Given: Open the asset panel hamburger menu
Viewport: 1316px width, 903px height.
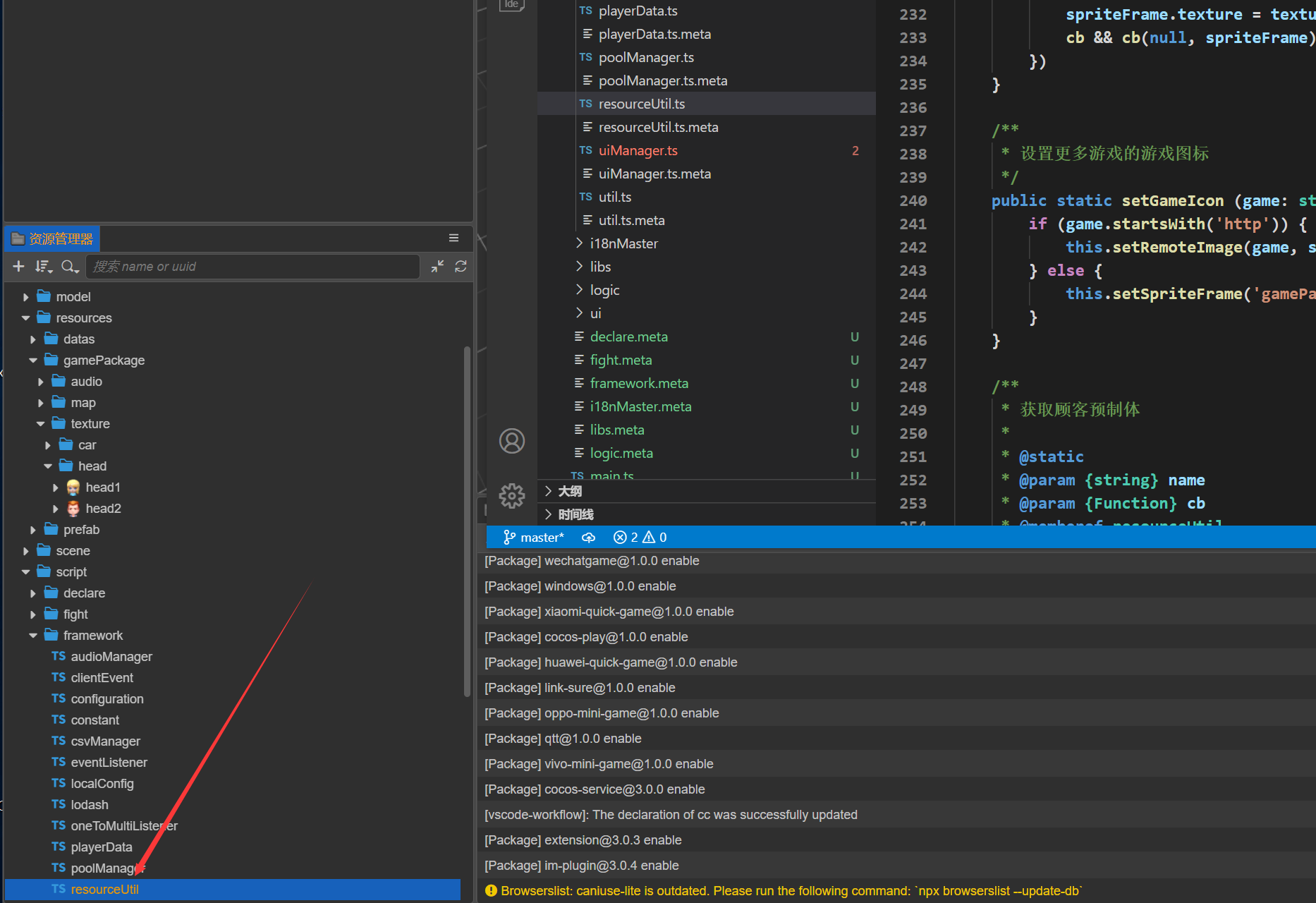Looking at the screenshot, I should [x=454, y=238].
